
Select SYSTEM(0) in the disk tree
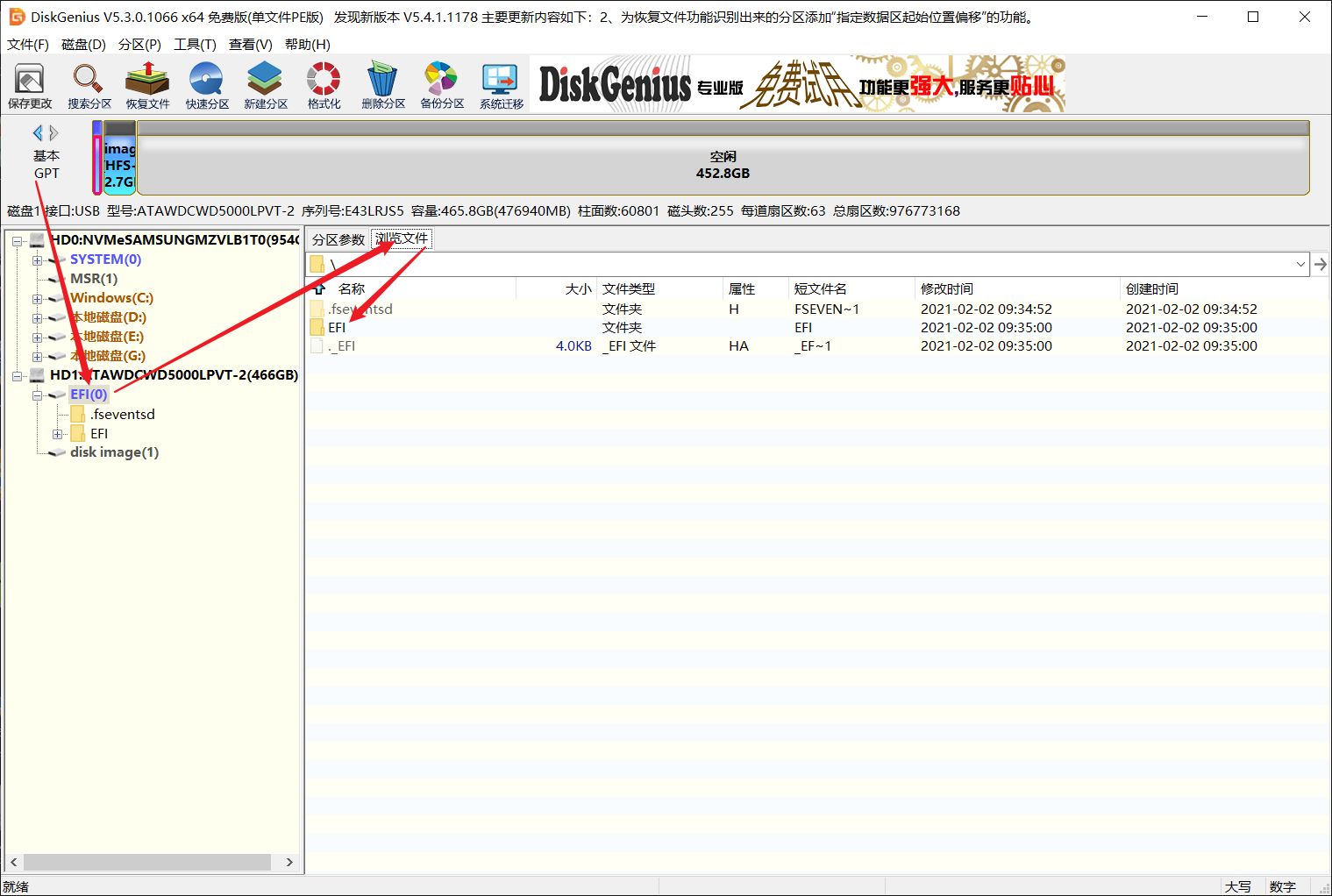tap(105, 259)
